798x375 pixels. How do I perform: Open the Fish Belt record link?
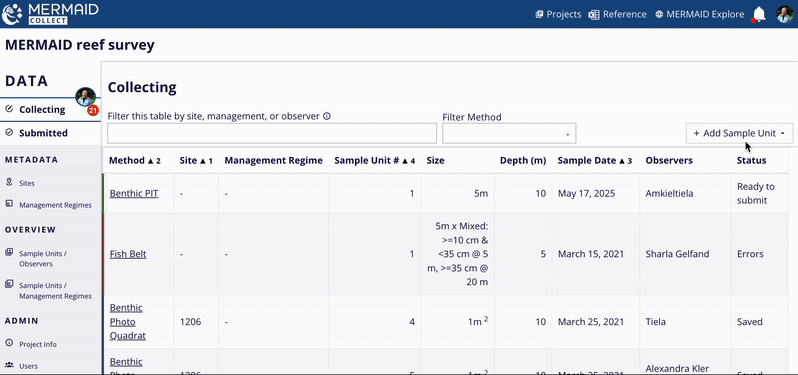tap(128, 254)
